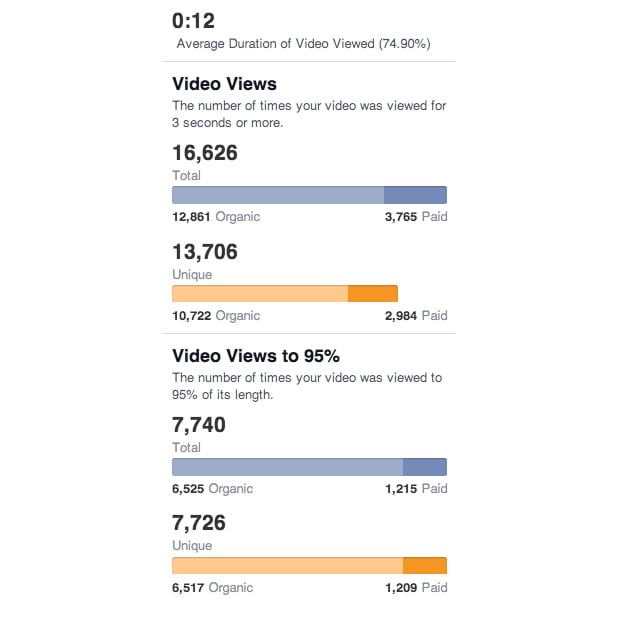This screenshot has height=619, width=619.
Task: Click the 1,209 Paid label
Action: click(x=416, y=588)
